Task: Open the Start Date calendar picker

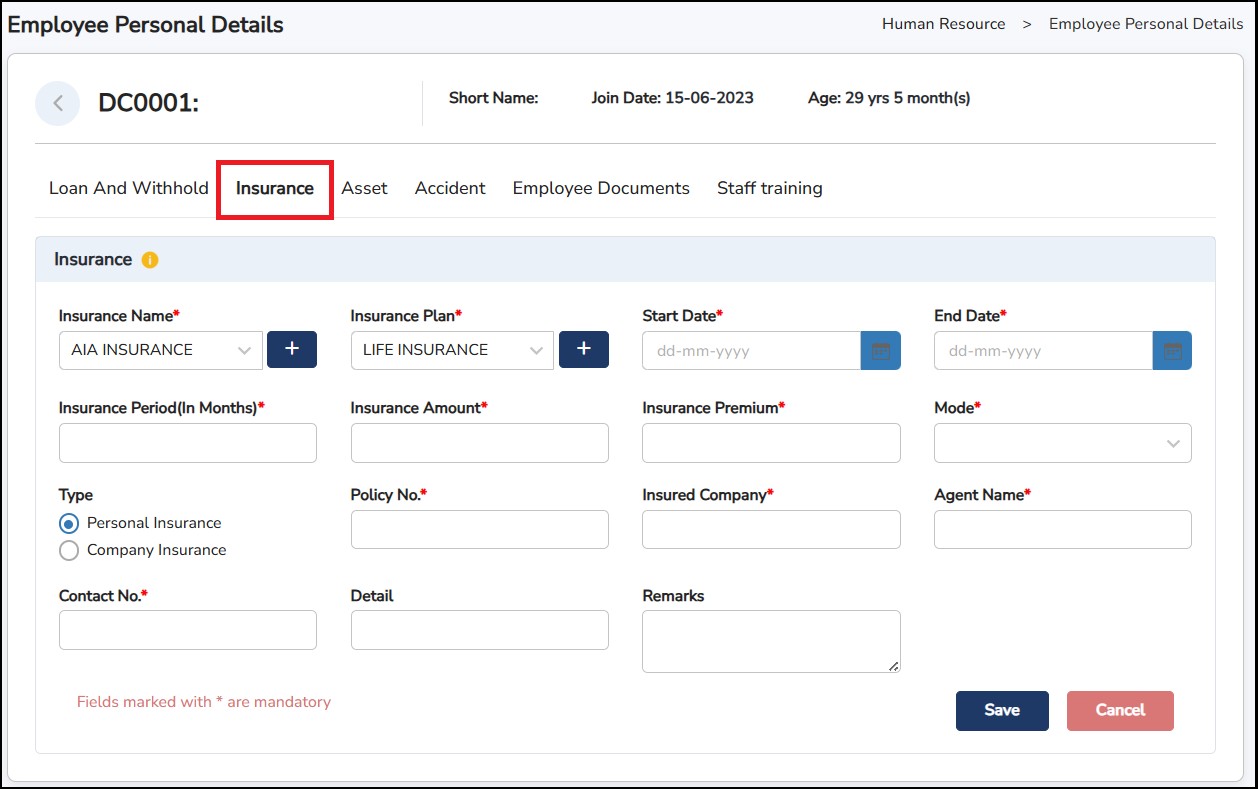Action: (x=880, y=351)
